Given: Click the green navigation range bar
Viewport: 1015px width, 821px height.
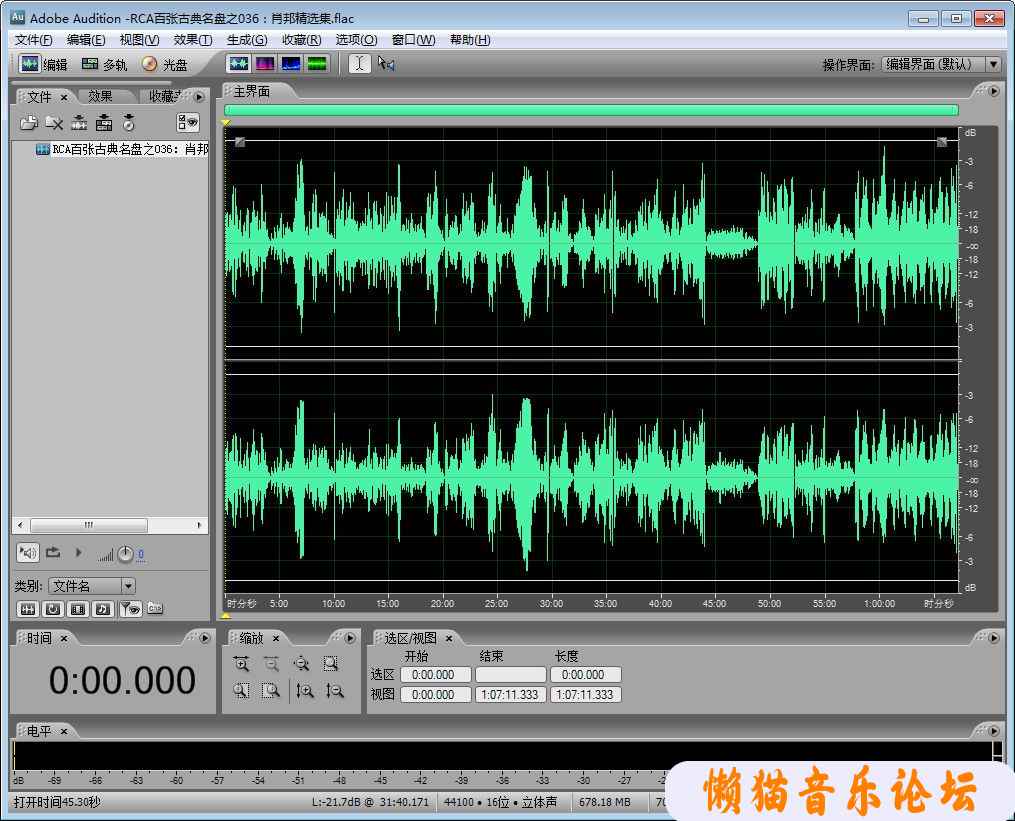Looking at the screenshot, I should click(591, 110).
